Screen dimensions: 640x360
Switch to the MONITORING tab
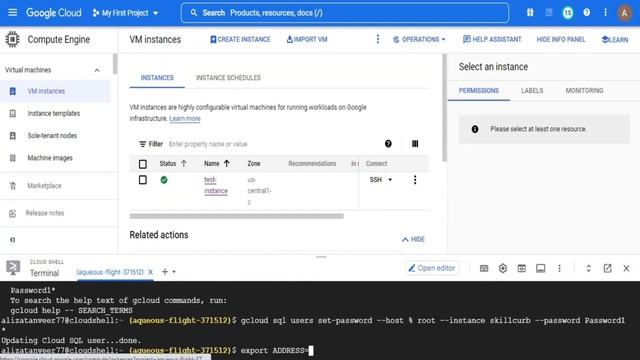584,91
